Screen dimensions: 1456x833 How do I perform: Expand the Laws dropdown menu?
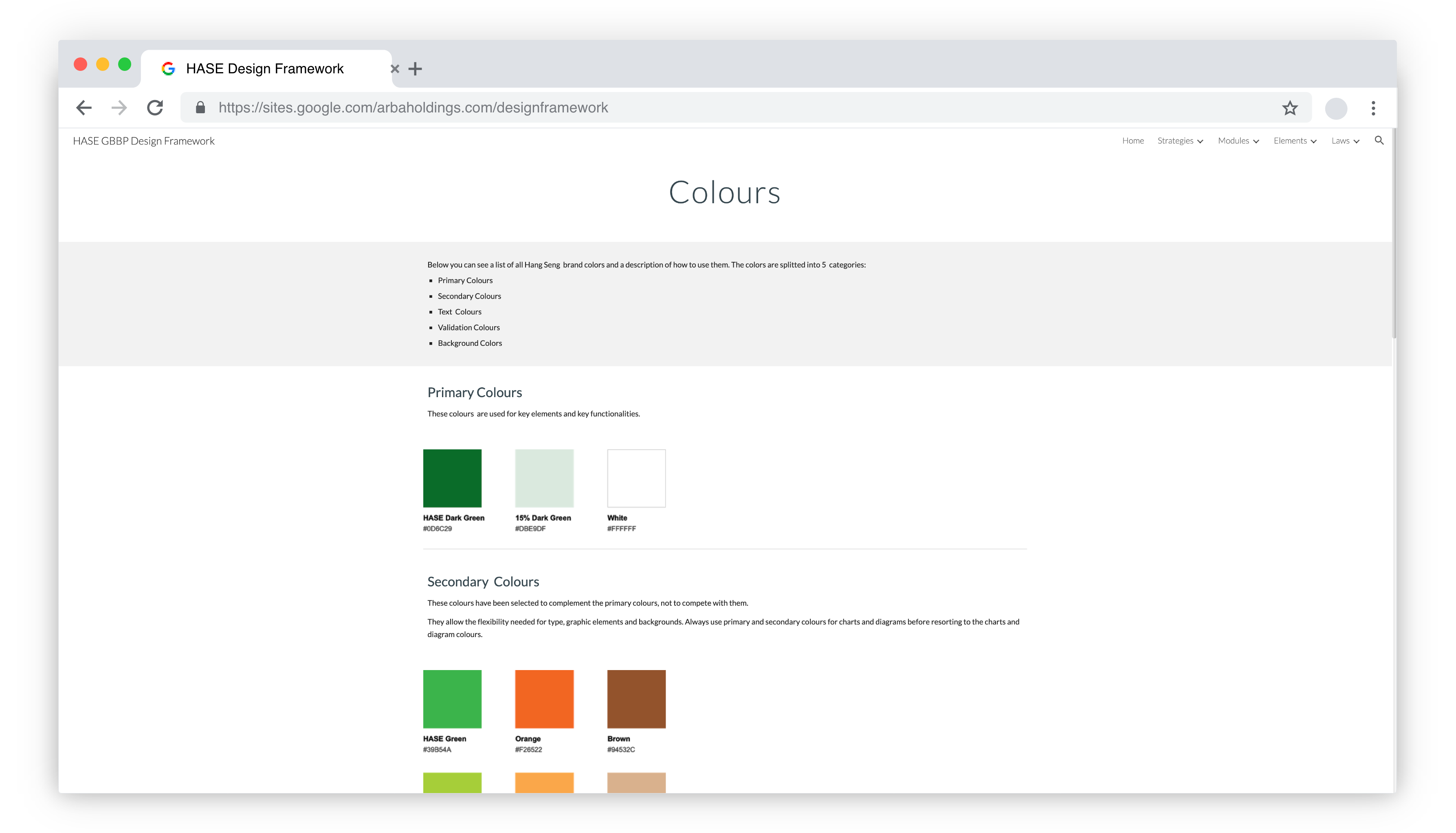(1345, 141)
